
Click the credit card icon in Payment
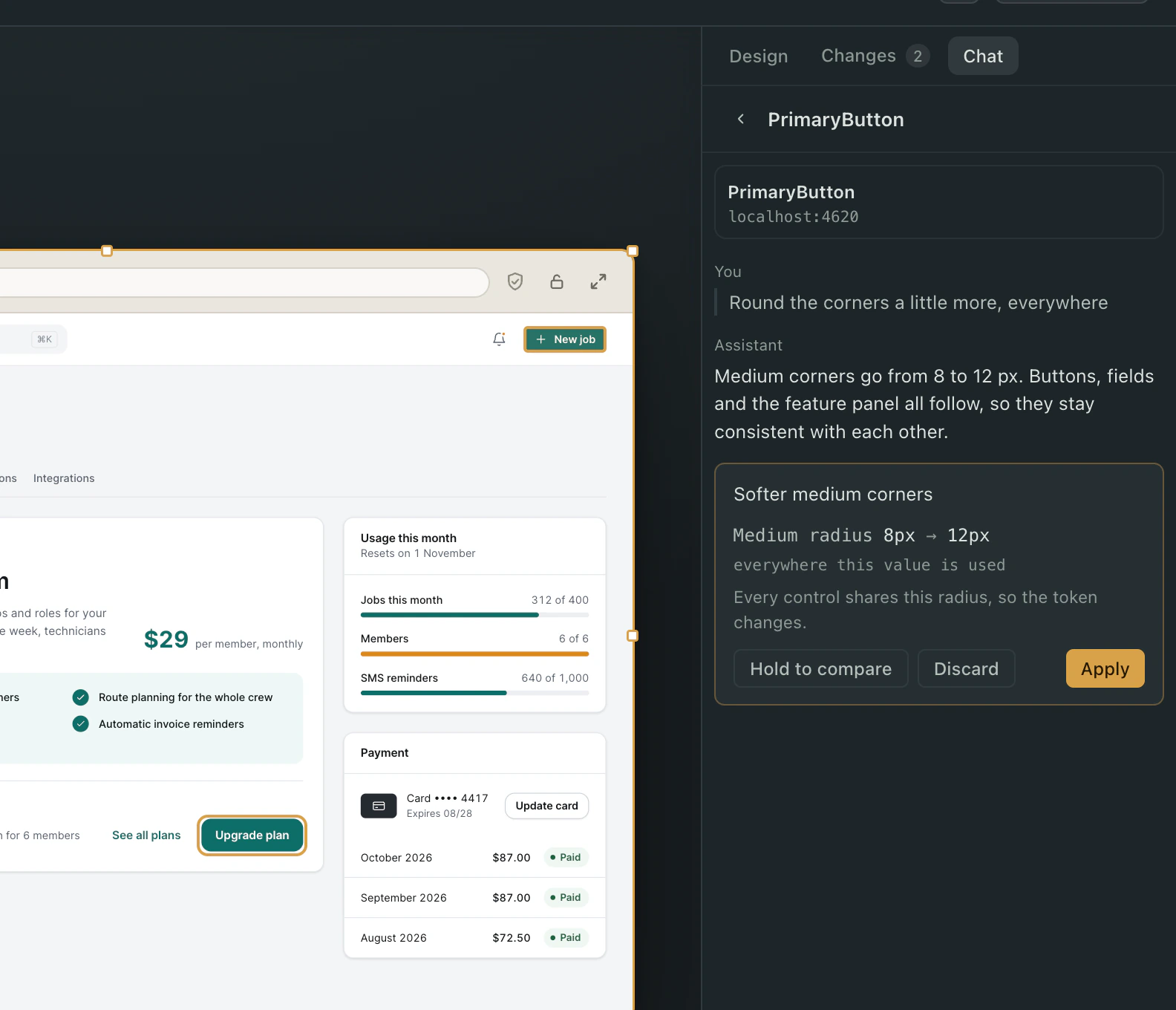379,806
